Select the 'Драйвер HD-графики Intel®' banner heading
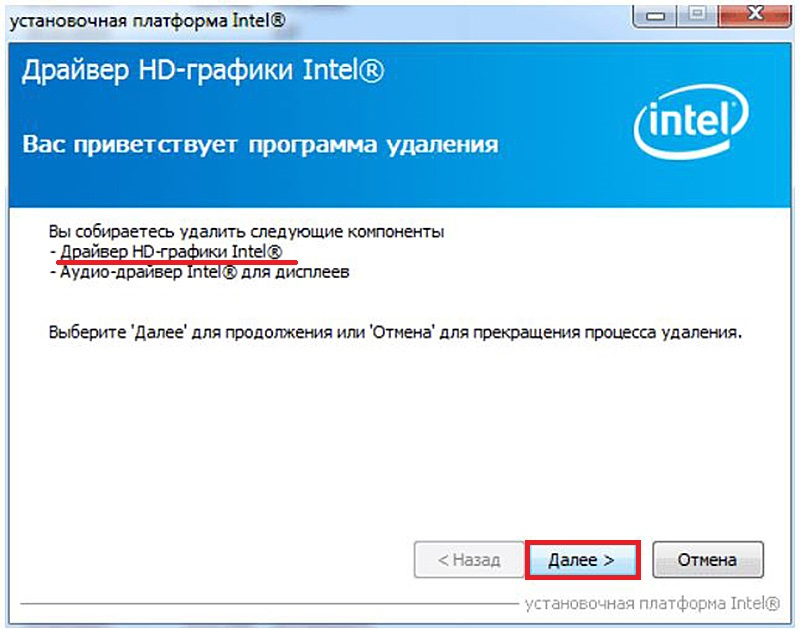Image resolution: width=800 pixels, height=629 pixels. tap(203, 70)
